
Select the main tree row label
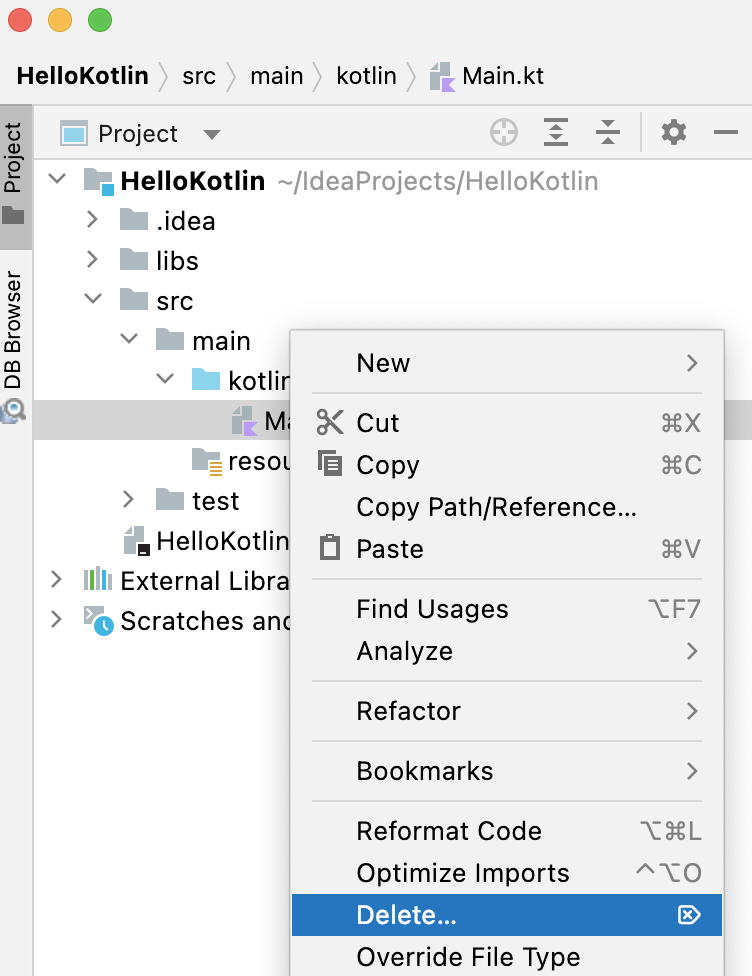pyautogui.click(x=221, y=341)
